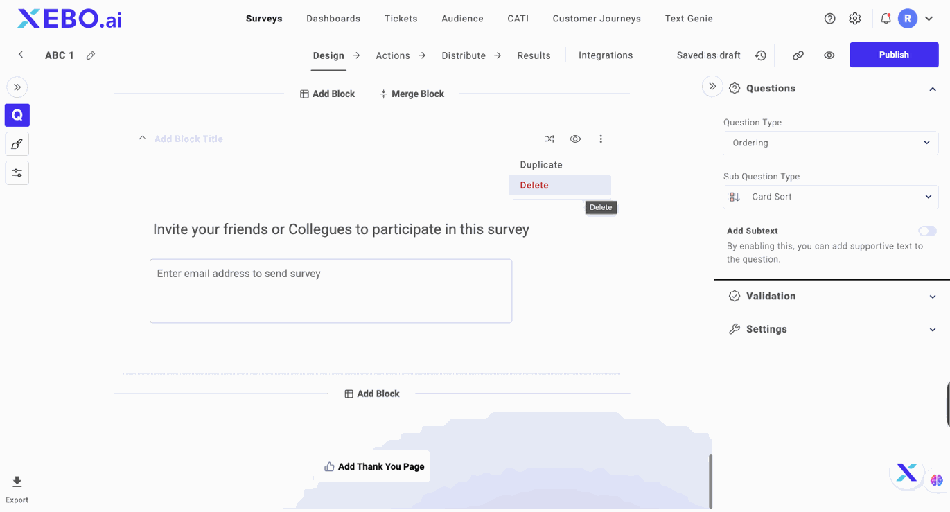Screen dimensions: 950x512
Task: Open the Text Genie tab
Action: tap(689, 18)
